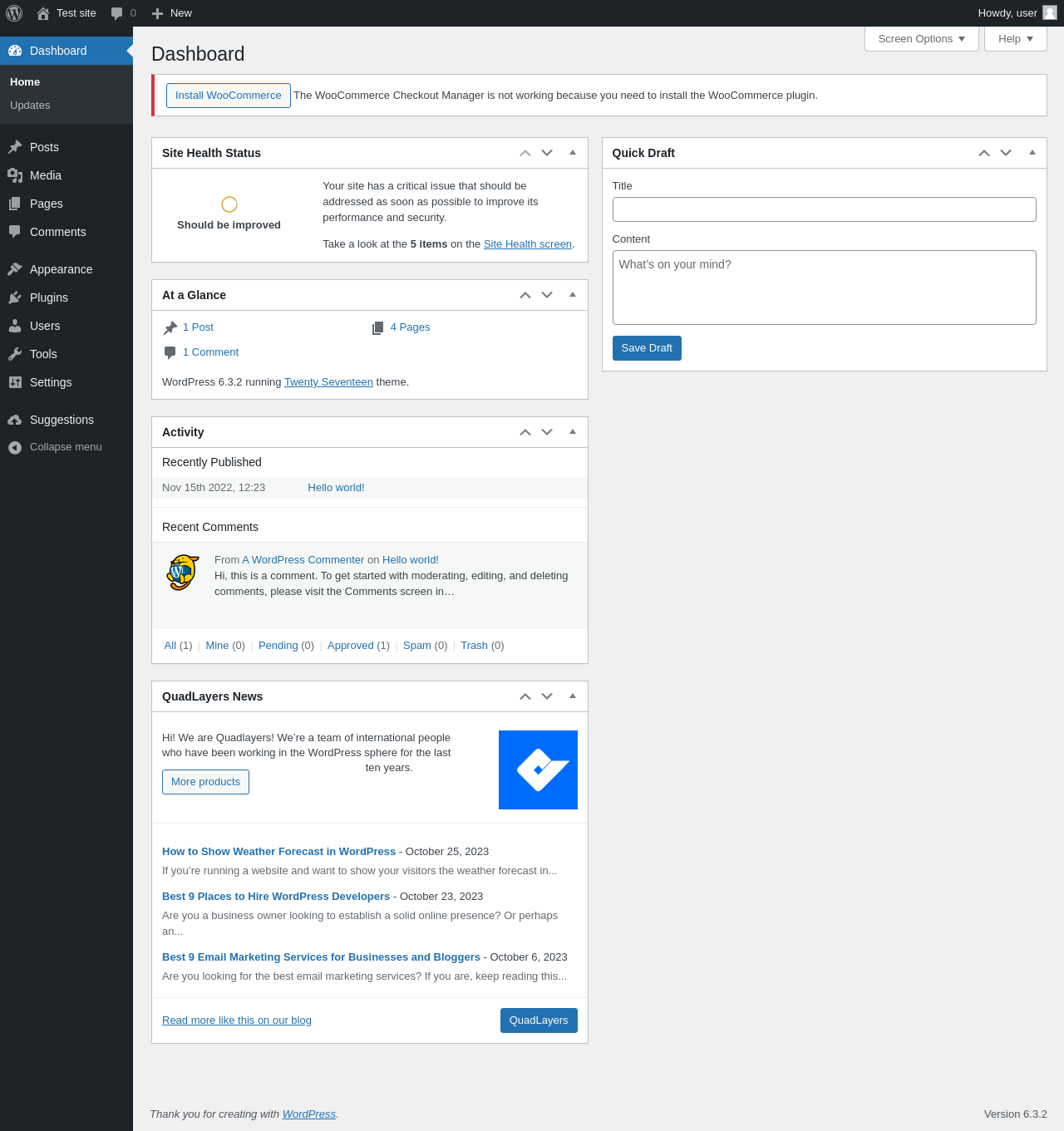Expand the Screen Options dropdown
Viewport: 1064px width, 1131px height.
click(x=921, y=39)
